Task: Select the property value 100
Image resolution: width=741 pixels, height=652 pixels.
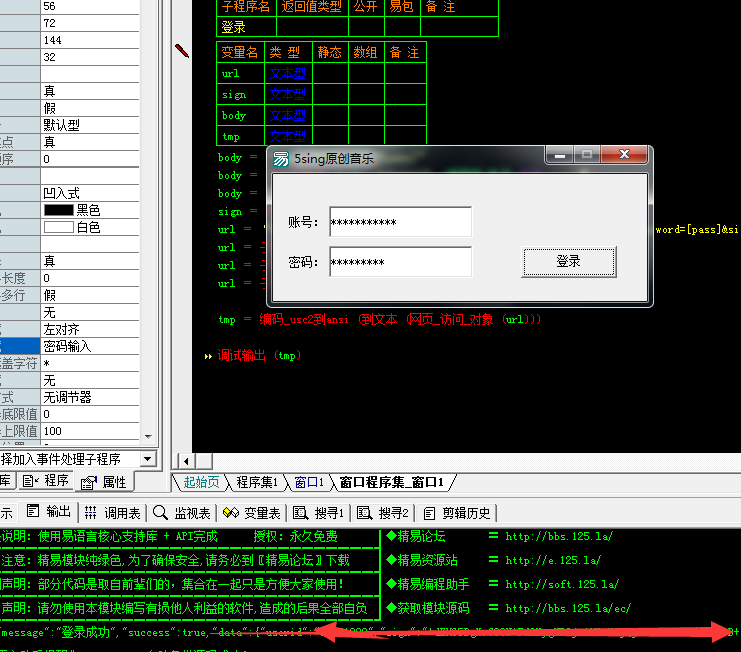Action: pyautogui.click(x=90, y=431)
